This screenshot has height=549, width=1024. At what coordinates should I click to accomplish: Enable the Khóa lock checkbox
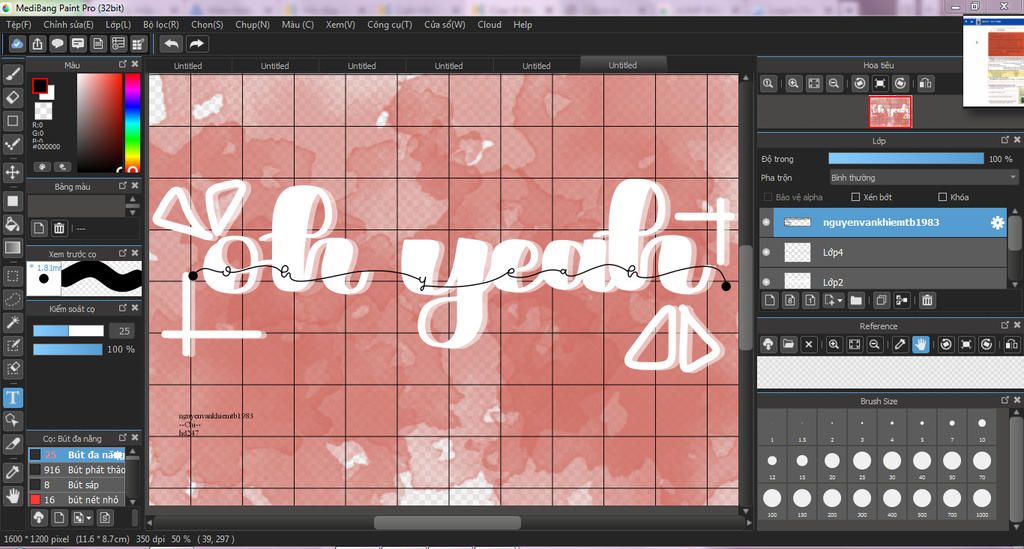tap(942, 197)
